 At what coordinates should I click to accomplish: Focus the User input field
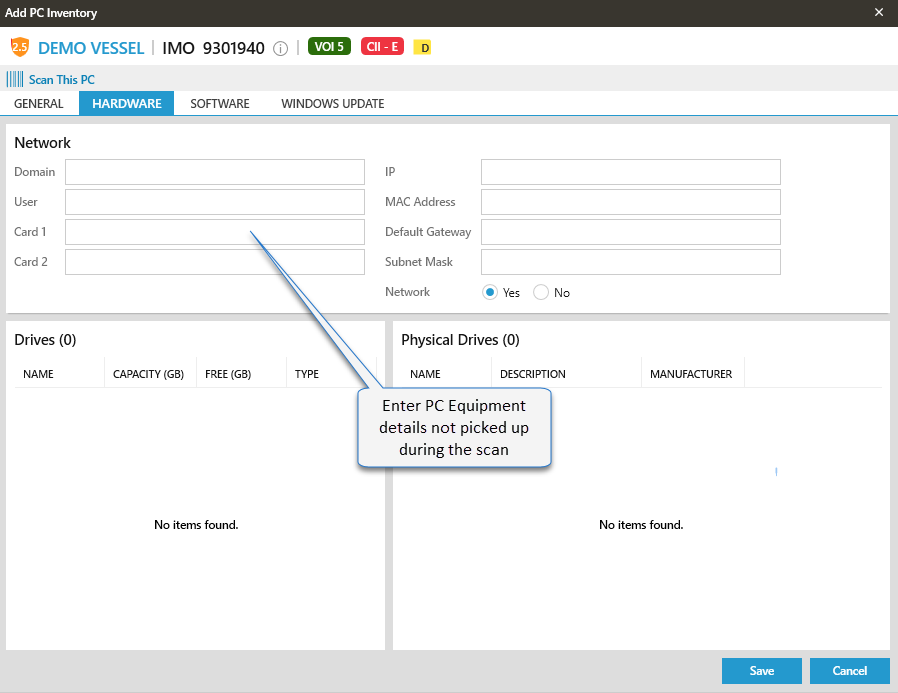[x=215, y=202]
